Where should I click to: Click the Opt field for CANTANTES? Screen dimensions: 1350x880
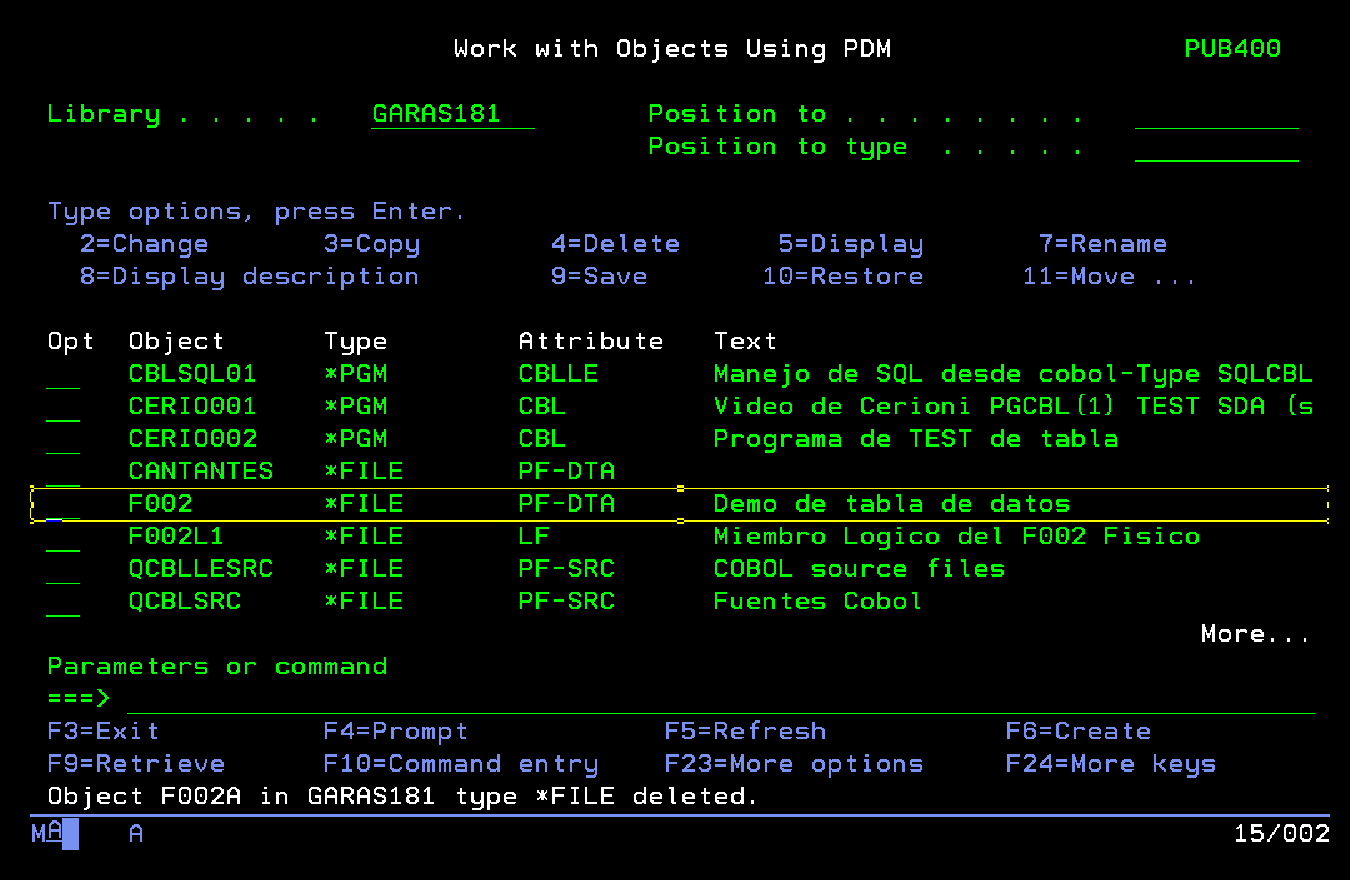point(63,472)
